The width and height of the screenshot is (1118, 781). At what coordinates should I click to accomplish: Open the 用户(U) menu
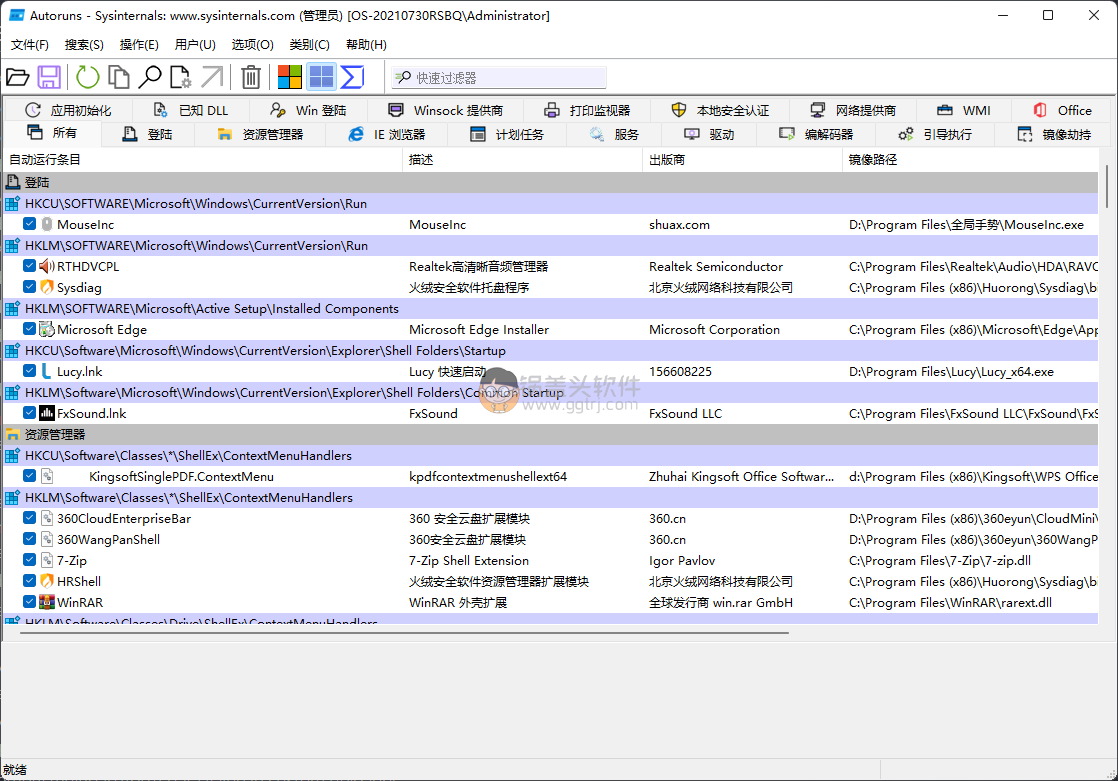tap(195, 44)
